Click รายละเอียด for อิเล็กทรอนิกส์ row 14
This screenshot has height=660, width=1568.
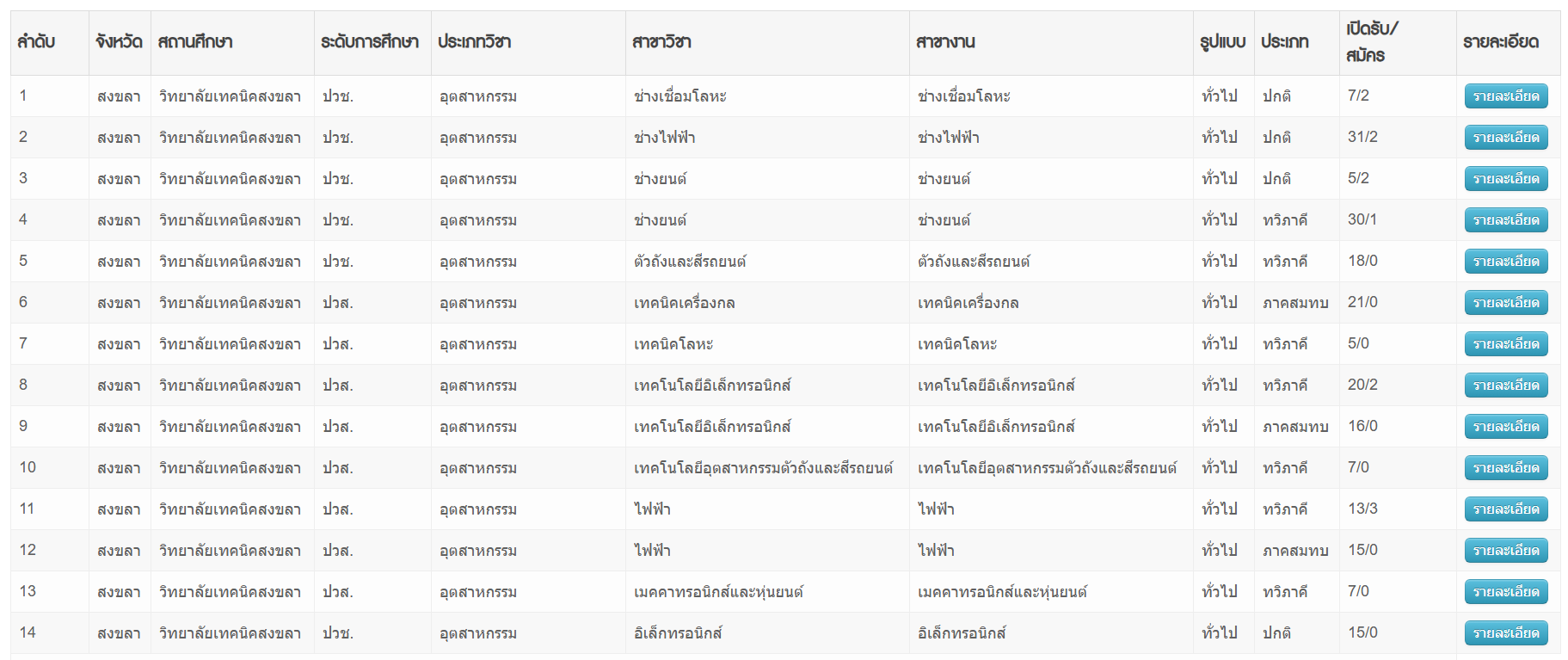[1505, 633]
